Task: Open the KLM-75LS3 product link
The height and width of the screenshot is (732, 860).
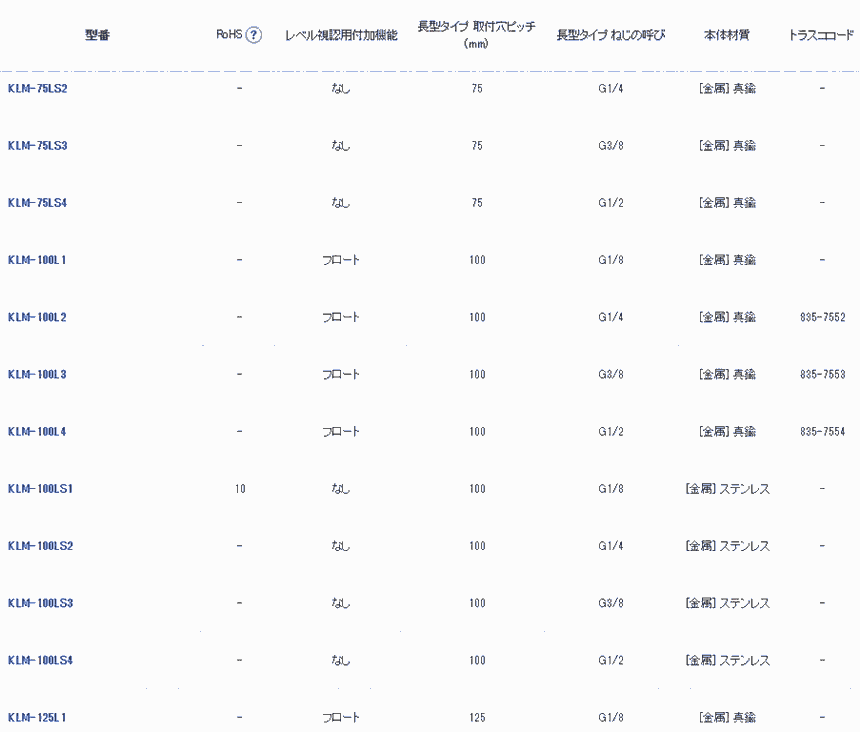Action: point(37,145)
